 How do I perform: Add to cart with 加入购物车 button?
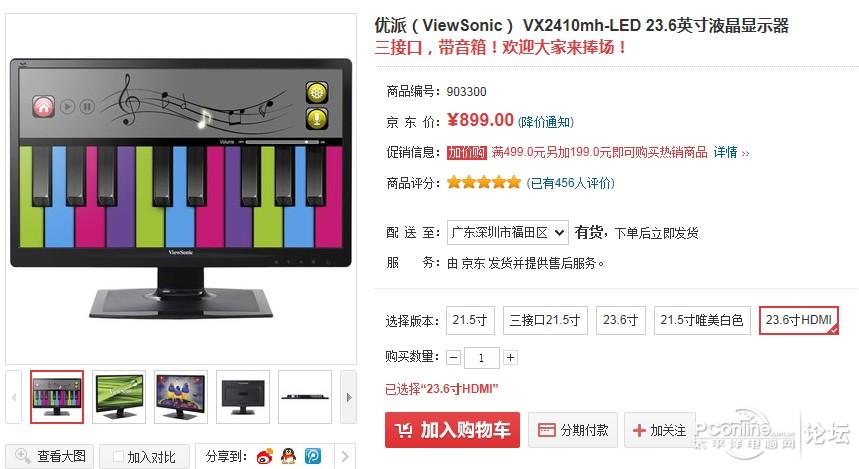[x=452, y=430]
